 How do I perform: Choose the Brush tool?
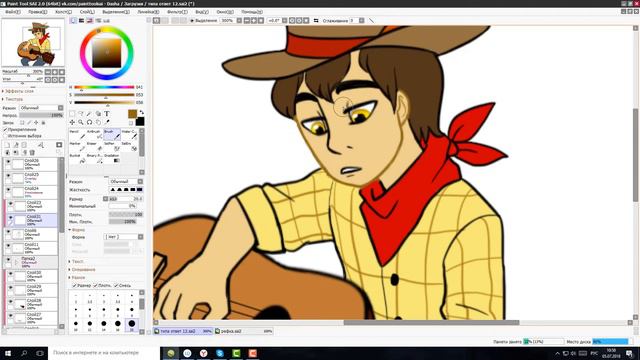[112, 135]
